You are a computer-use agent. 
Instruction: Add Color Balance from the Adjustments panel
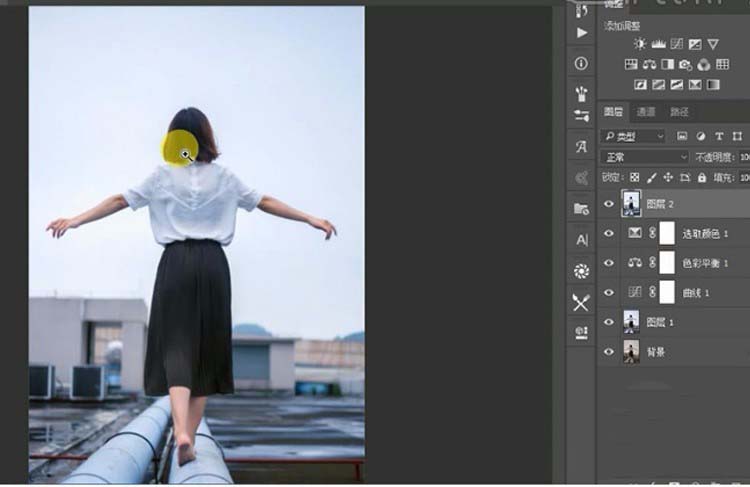pos(649,64)
